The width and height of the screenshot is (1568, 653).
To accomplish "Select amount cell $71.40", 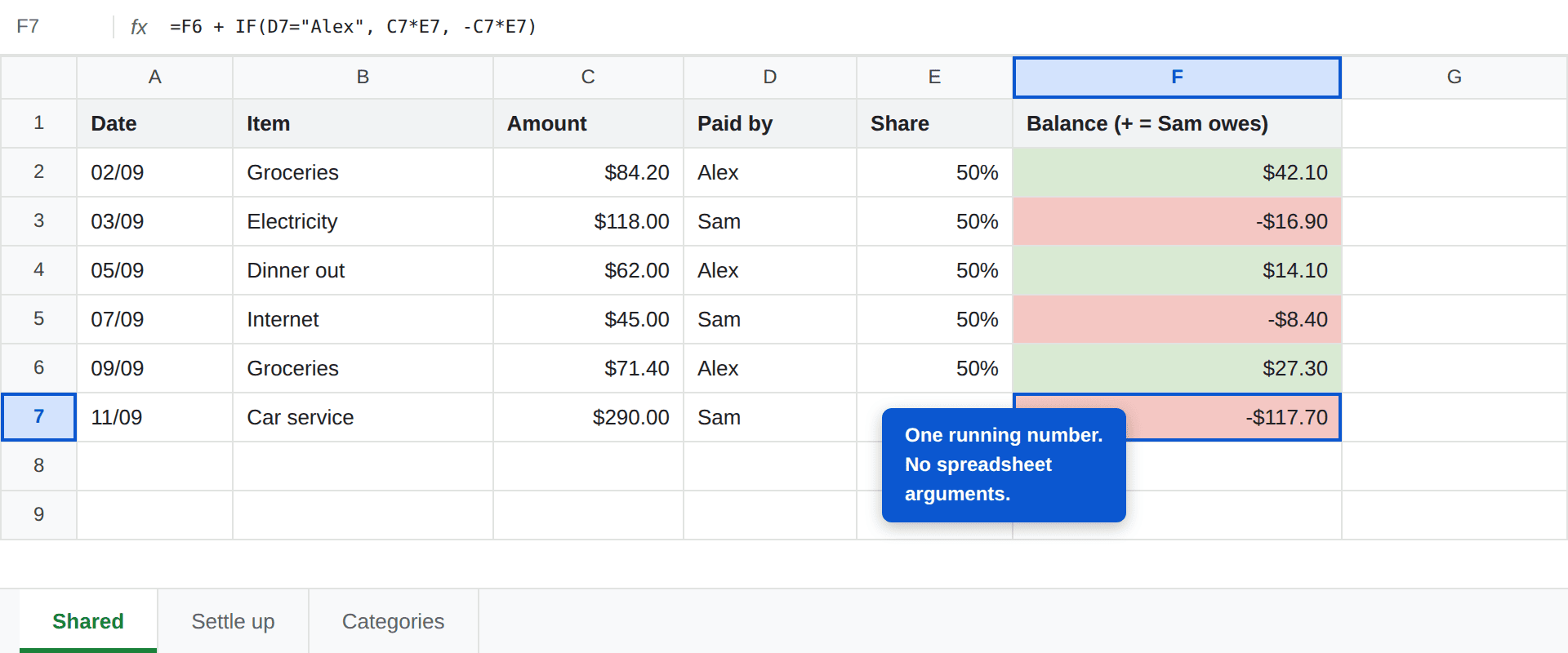I will tap(588, 368).
